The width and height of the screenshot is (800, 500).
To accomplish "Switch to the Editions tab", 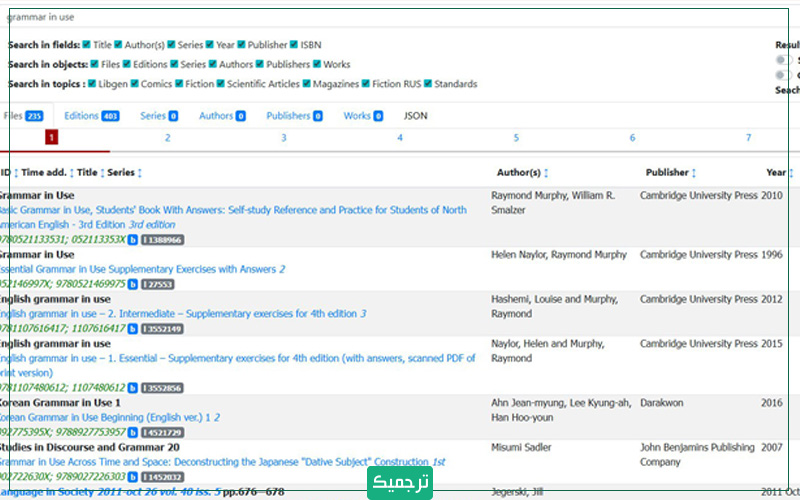I will pos(91,116).
